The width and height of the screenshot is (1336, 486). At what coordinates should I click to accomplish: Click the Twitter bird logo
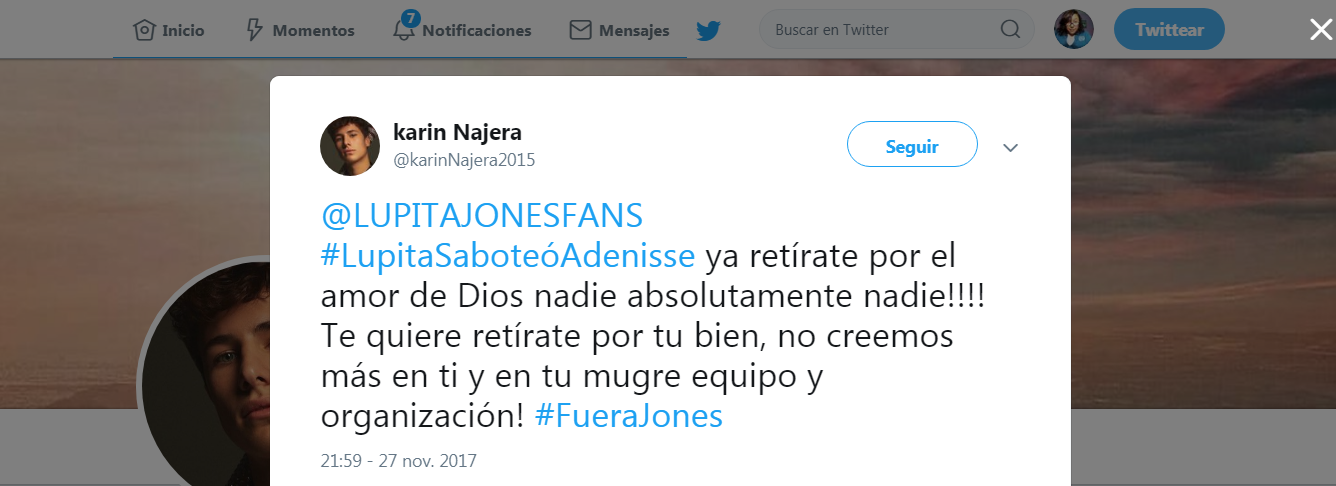coord(709,30)
